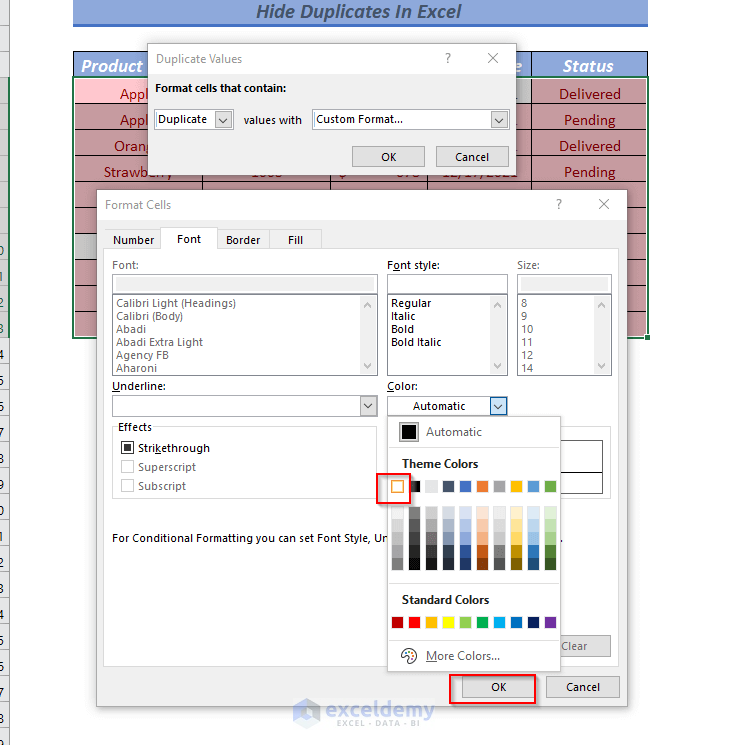
Task: Choose Italic font style
Action: point(403,316)
